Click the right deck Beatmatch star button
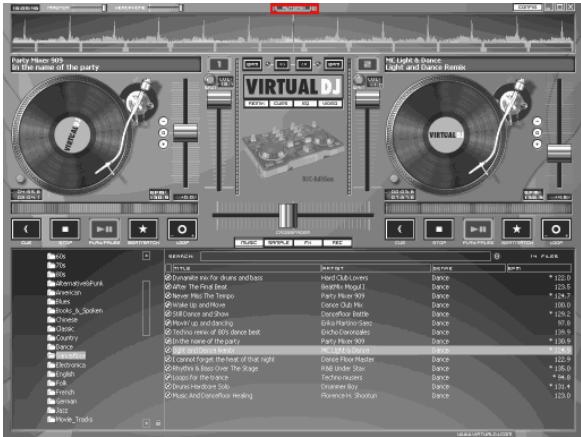The height and width of the screenshot is (437, 581). [517, 229]
